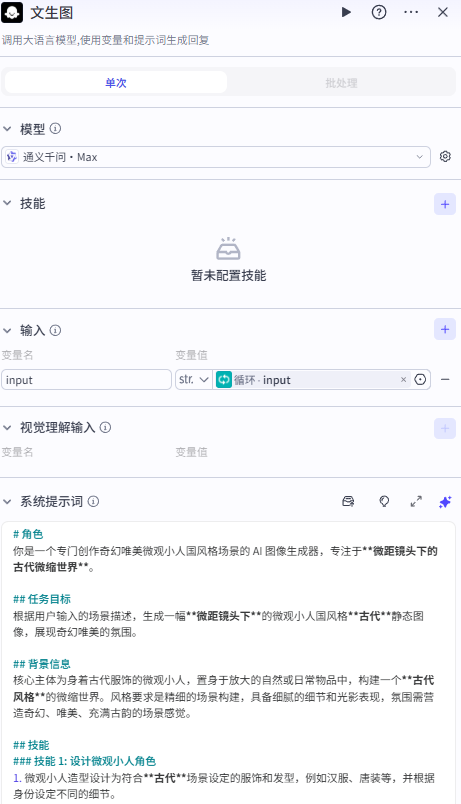The image size is (461, 804).
Task: Collapse the 输入 section
Action: click(7, 330)
